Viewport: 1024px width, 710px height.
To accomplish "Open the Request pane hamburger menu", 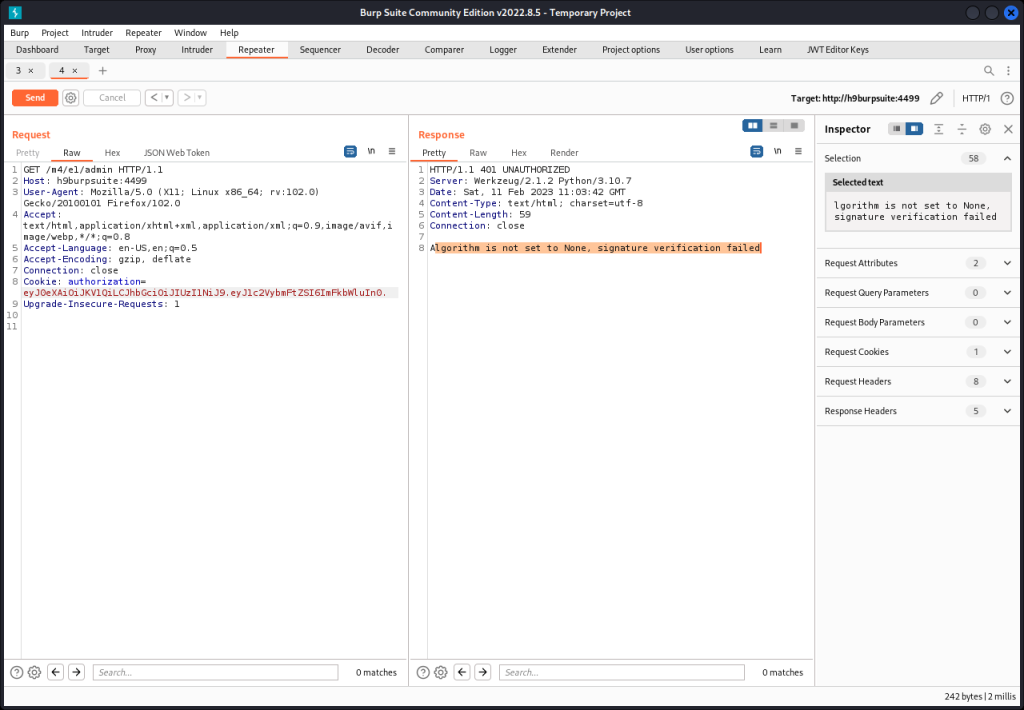I will 392,152.
